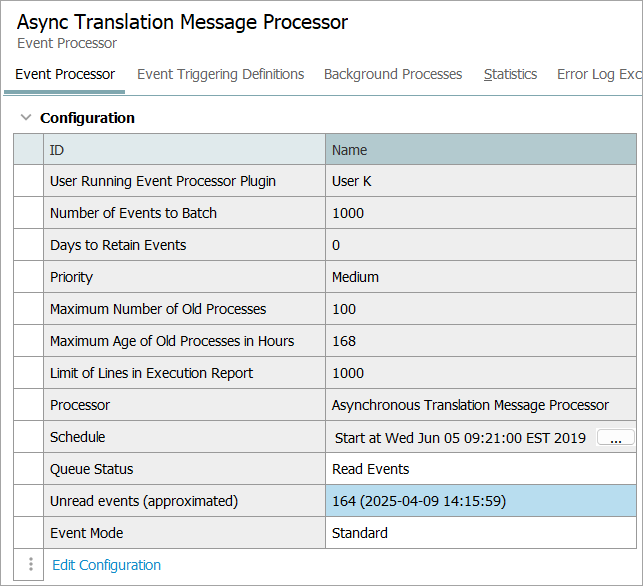This screenshot has width=643, height=586.
Task: Open the Error Log tab
Action: (x=599, y=74)
